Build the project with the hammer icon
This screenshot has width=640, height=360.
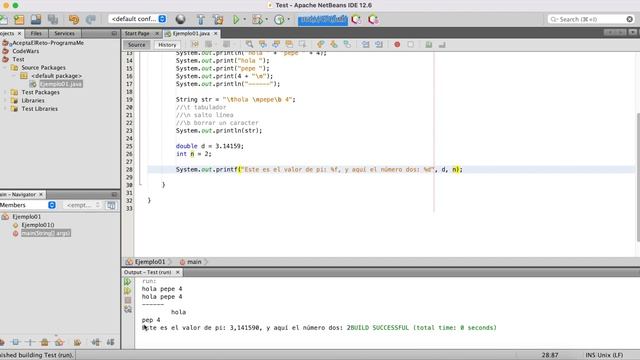coord(200,19)
